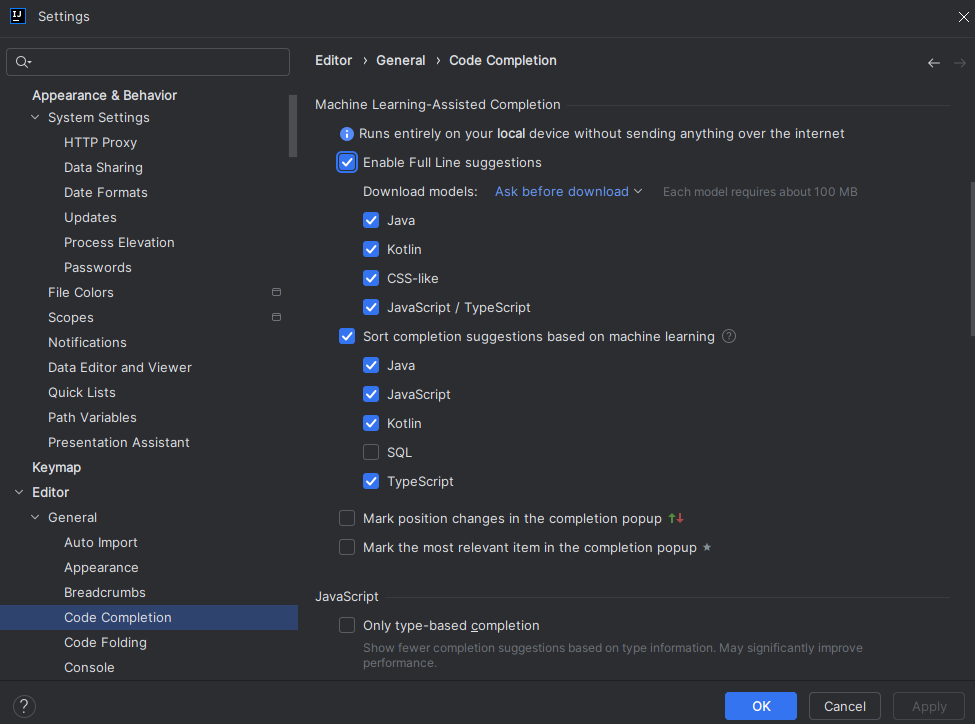Screen dimensions: 975x724
Task: Select Code Completion in the tree
Action: (x=149, y=618)
